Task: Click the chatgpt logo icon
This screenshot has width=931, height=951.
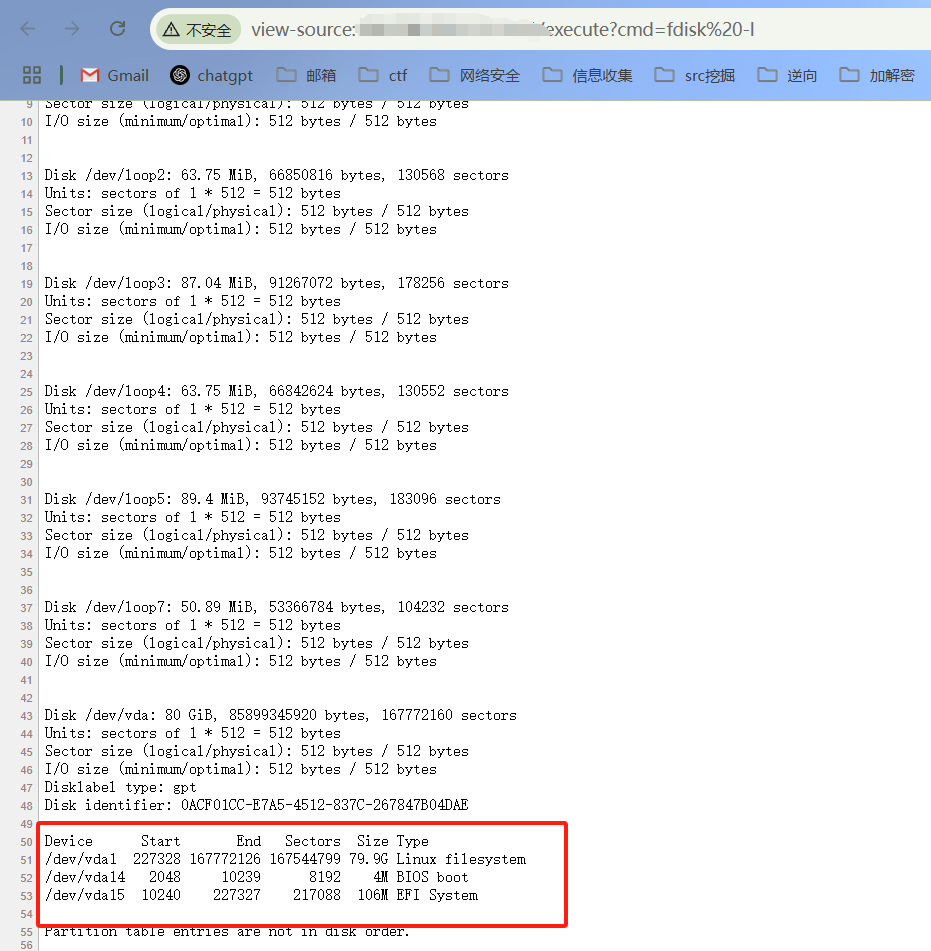Action: (180, 75)
